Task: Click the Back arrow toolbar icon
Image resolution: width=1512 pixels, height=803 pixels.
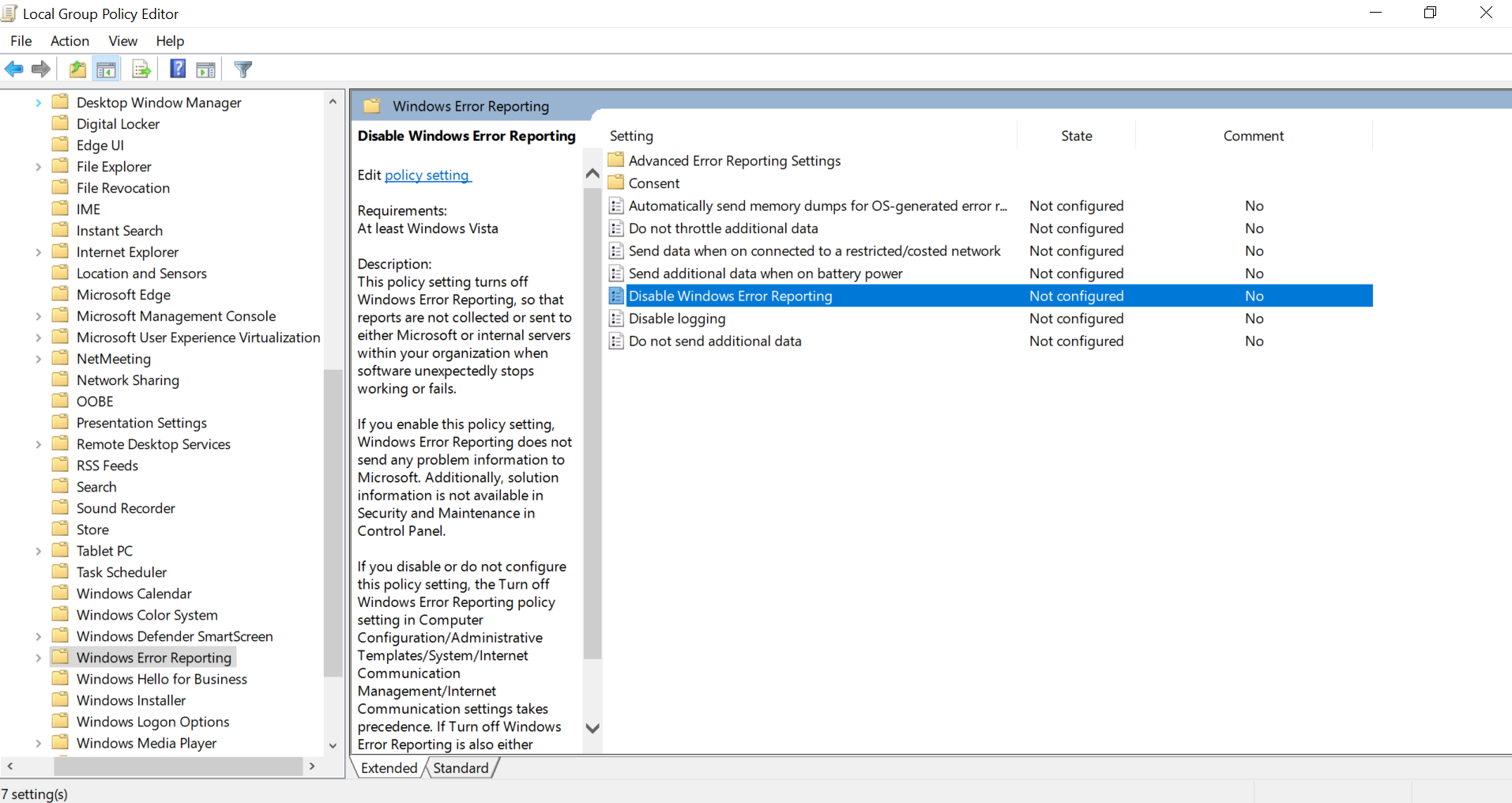Action: 14,70
